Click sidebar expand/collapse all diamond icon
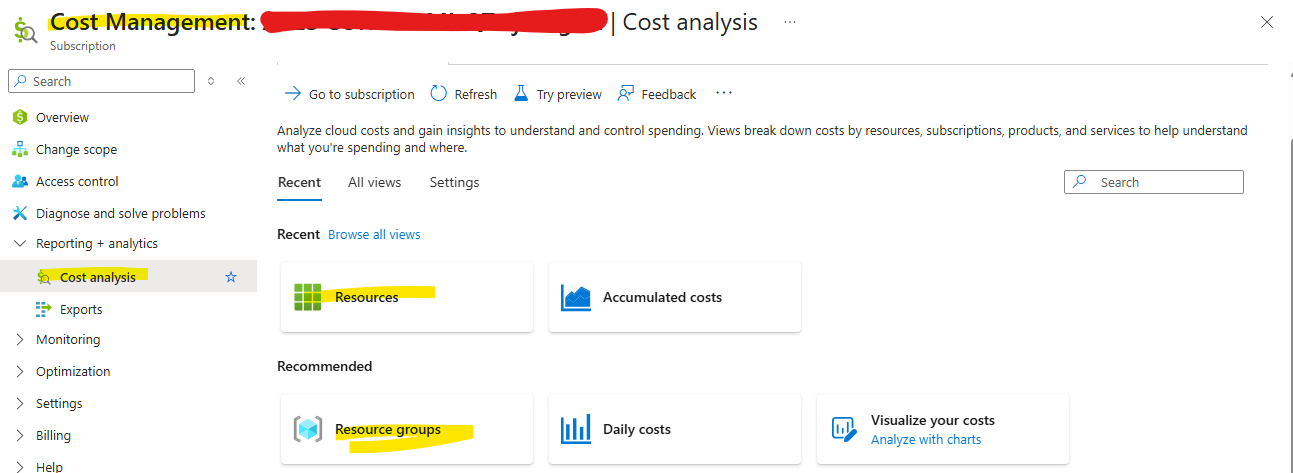 tap(211, 81)
